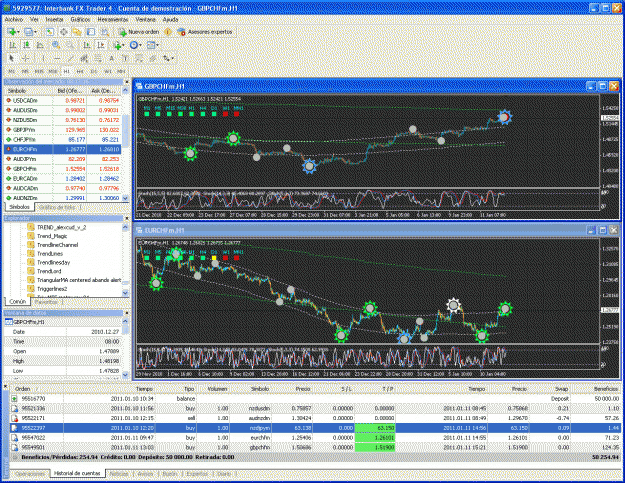Select TrendLord in the Explorer tree
The height and width of the screenshot is (483, 625).
[49, 271]
